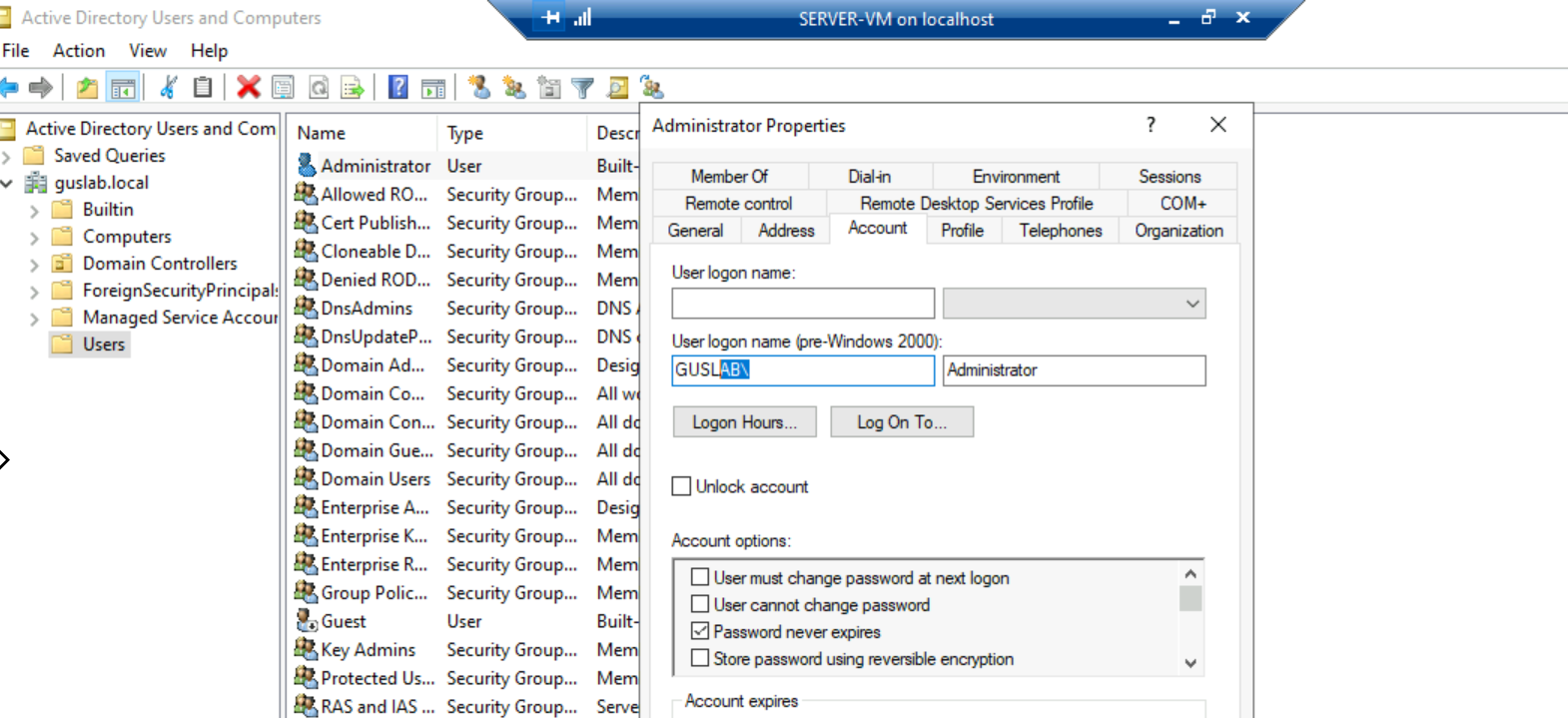Open filter options funnel icon
The width and height of the screenshot is (1568, 718).
coord(583,88)
